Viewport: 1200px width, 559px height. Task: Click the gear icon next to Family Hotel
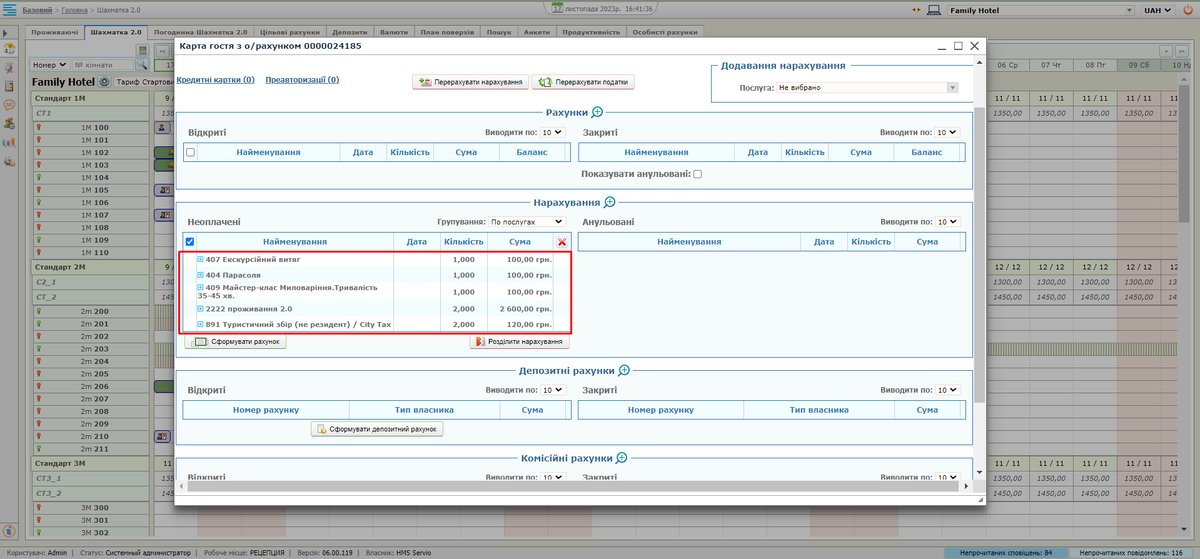(x=104, y=81)
